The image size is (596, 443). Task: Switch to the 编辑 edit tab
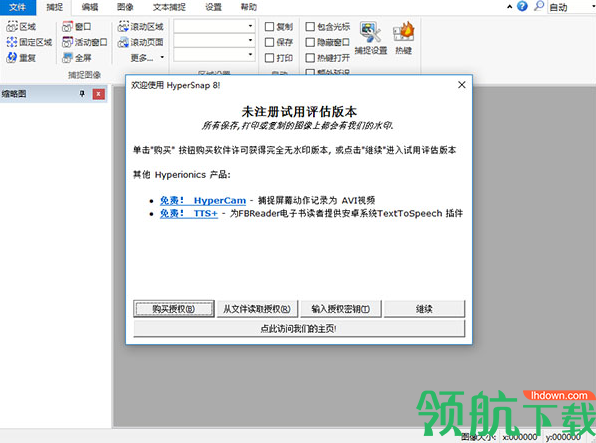pyautogui.click(x=90, y=7)
